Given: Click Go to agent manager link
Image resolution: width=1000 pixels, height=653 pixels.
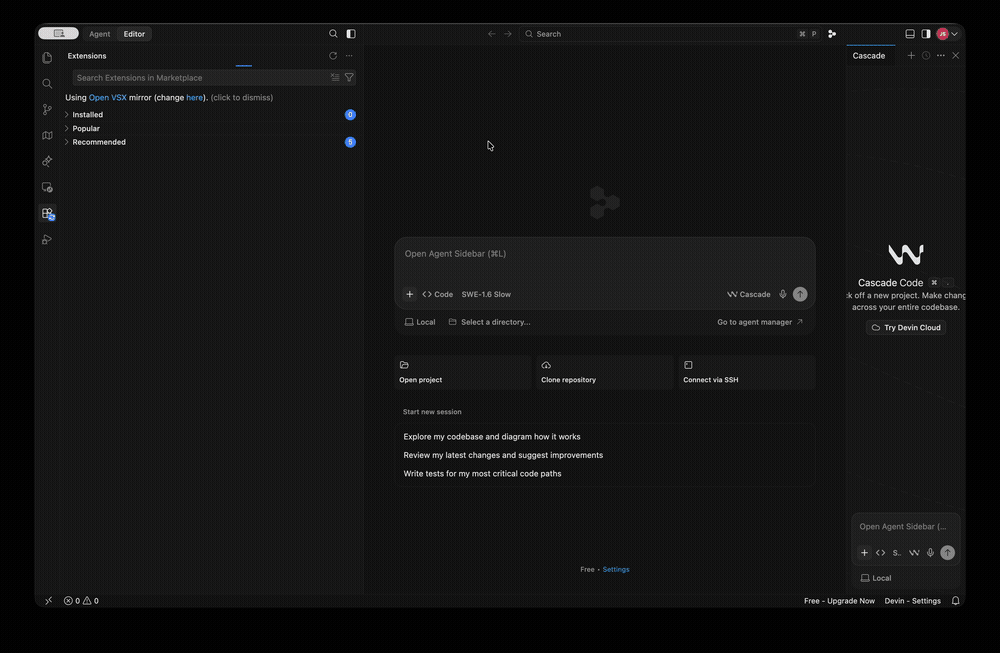Looking at the screenshot, I should [x=760, y=322].
